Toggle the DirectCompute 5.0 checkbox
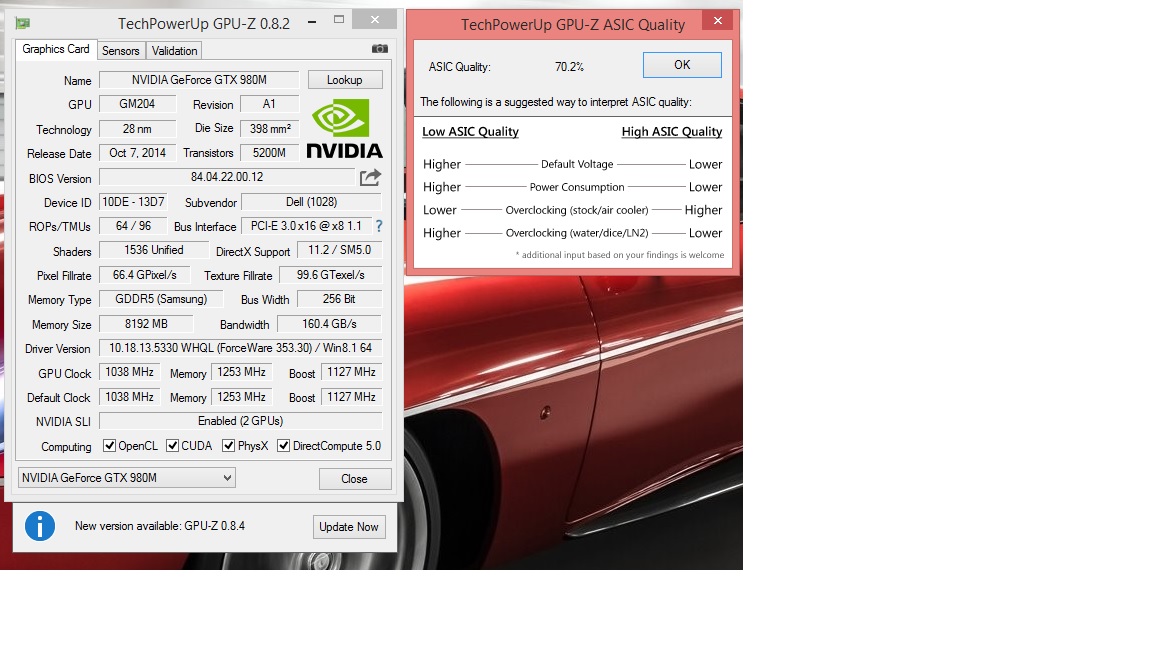The height and width of the screenshot is (648, 1152). [x=283, y=446]
